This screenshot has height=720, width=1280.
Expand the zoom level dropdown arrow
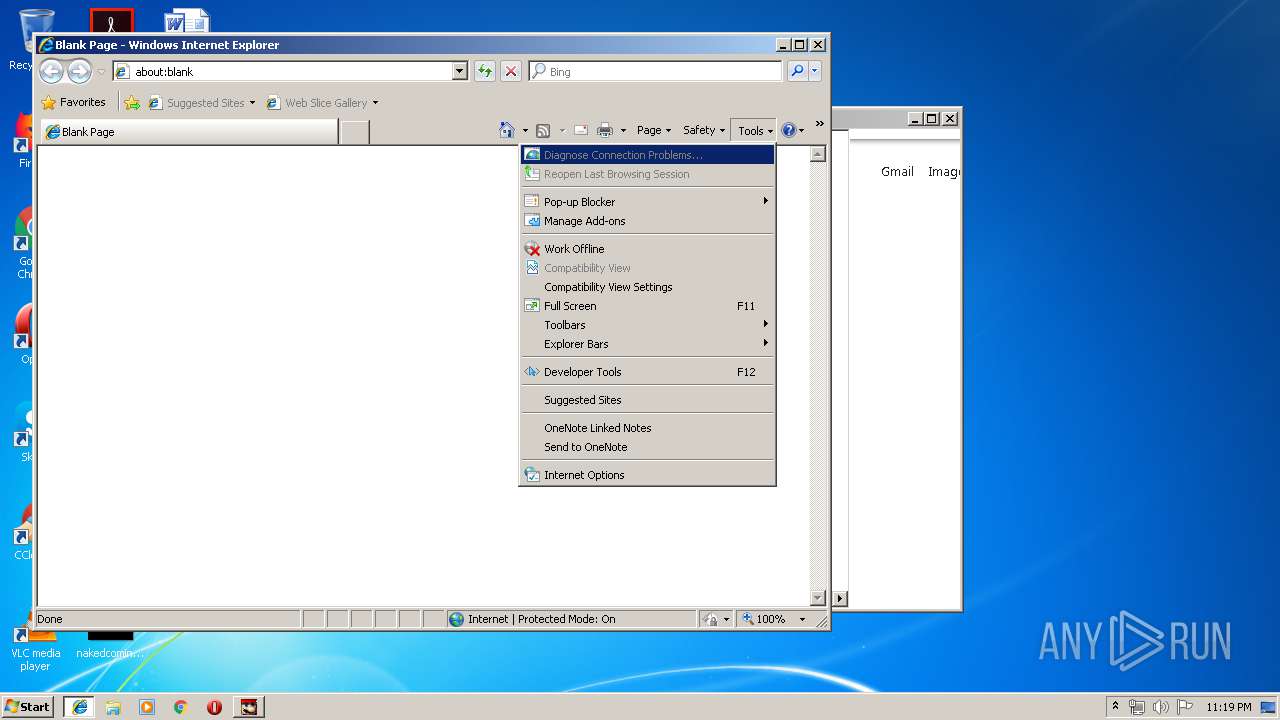[x=802, y=619]
